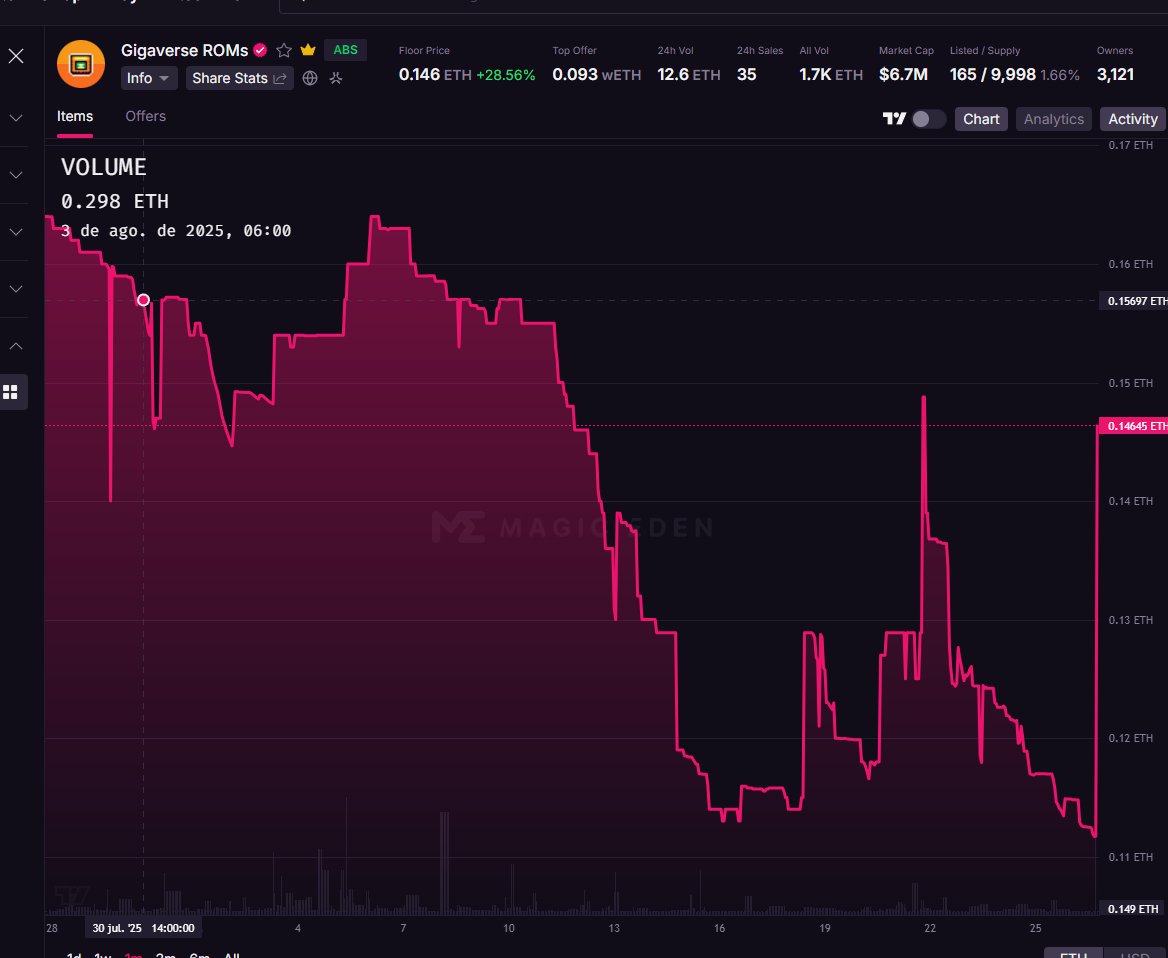The image size is (1168, 958).
Task: Open the Info dropdown
Action: 149,78
